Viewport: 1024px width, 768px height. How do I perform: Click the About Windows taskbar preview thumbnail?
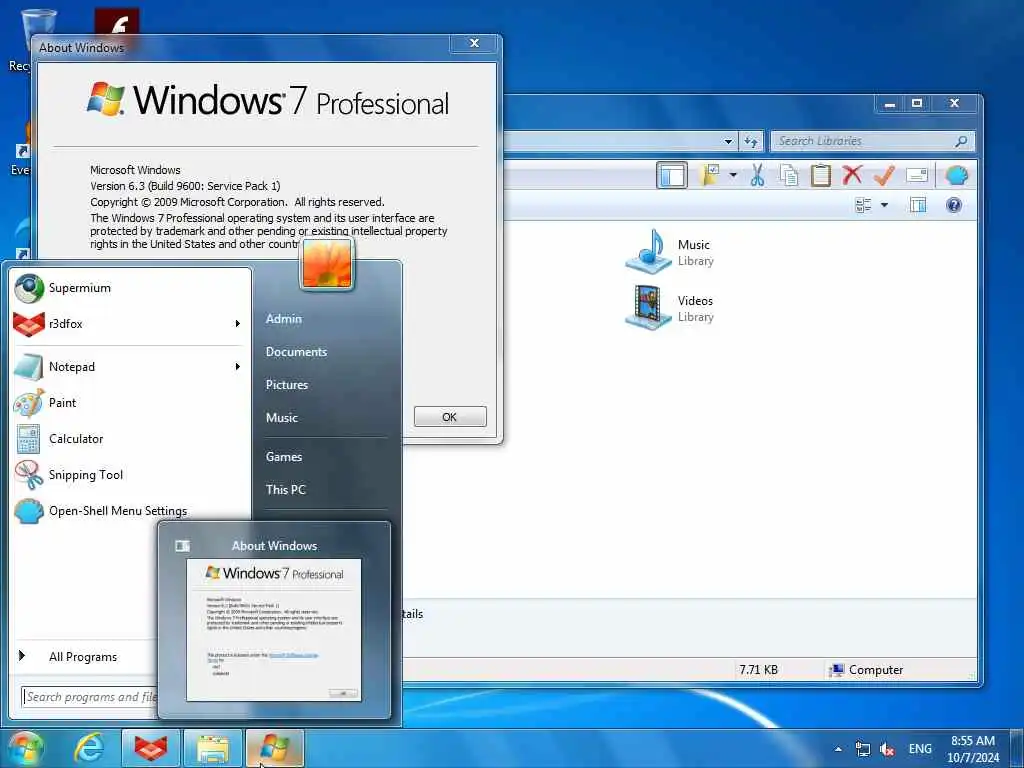[274, 630]
